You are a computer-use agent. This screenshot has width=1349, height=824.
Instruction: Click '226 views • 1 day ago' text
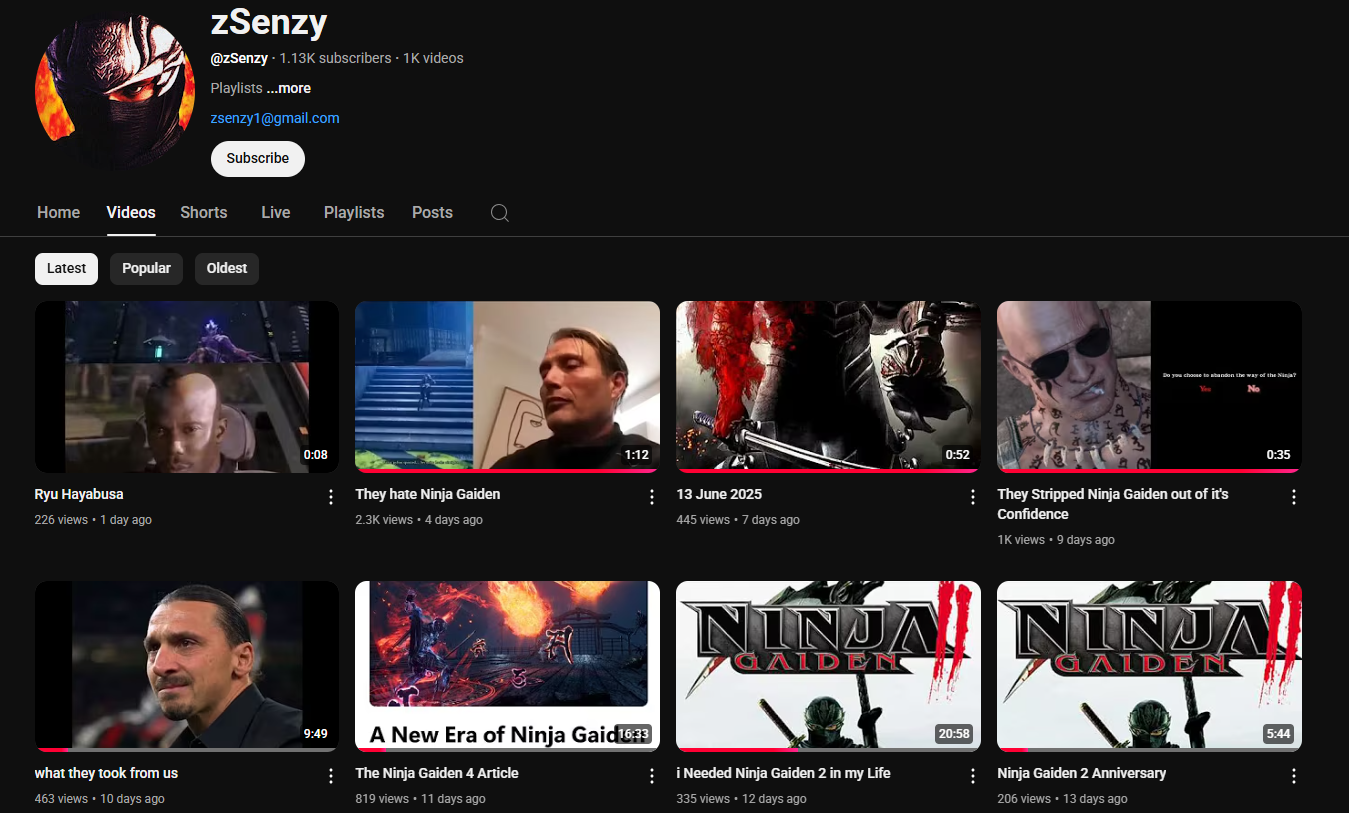click(x=93, y=520)
